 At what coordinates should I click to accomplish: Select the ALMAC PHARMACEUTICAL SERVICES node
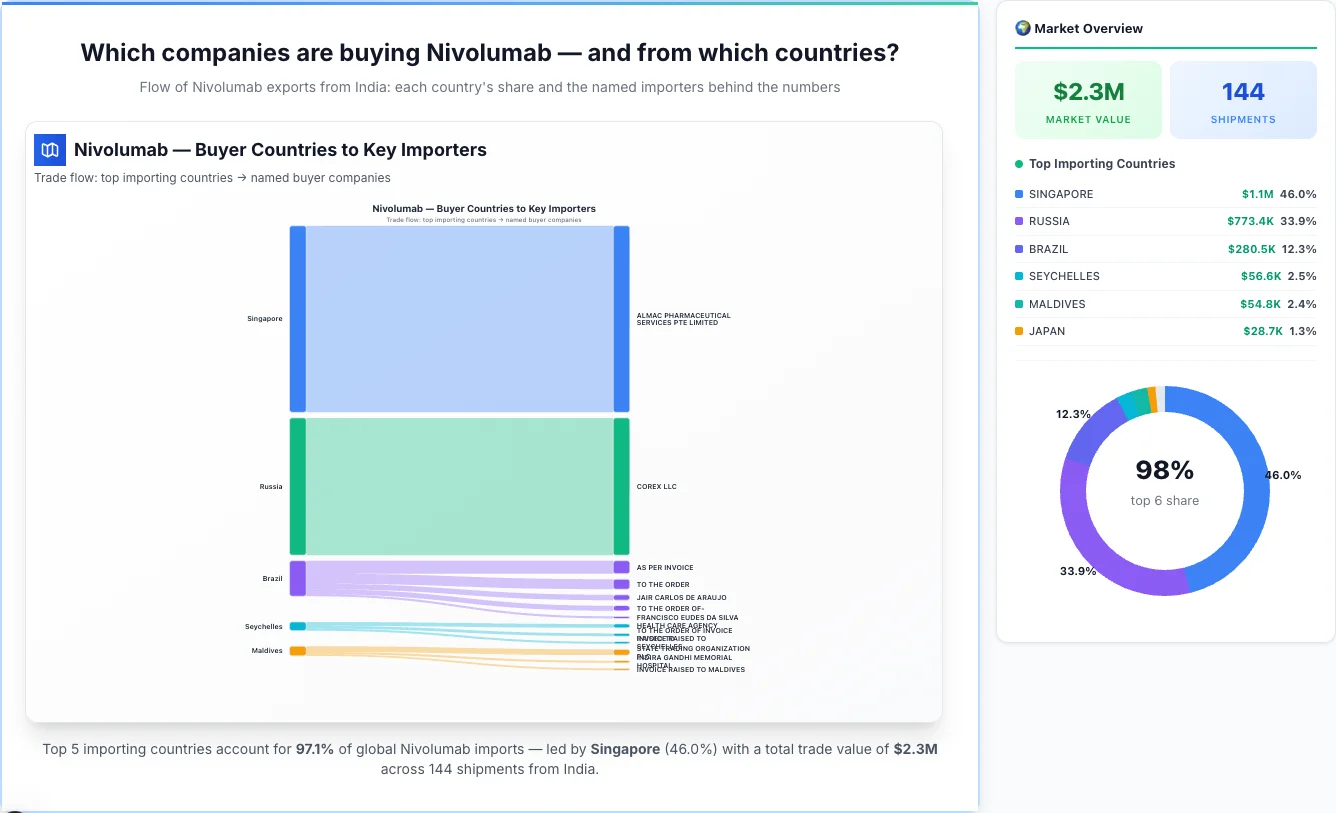click(x=622, y=318)
